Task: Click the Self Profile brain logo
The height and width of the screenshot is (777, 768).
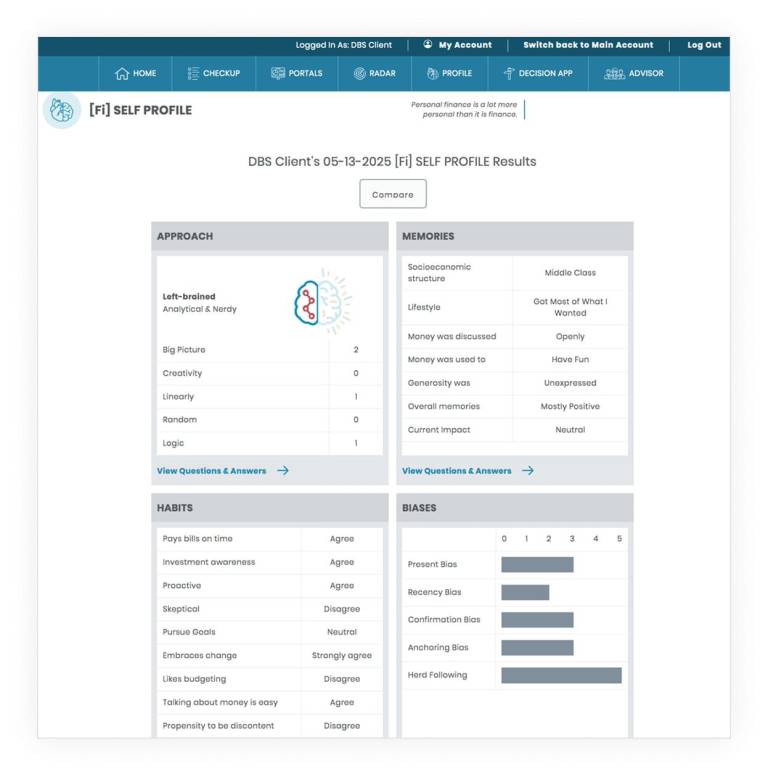Action: click(62, 110)
